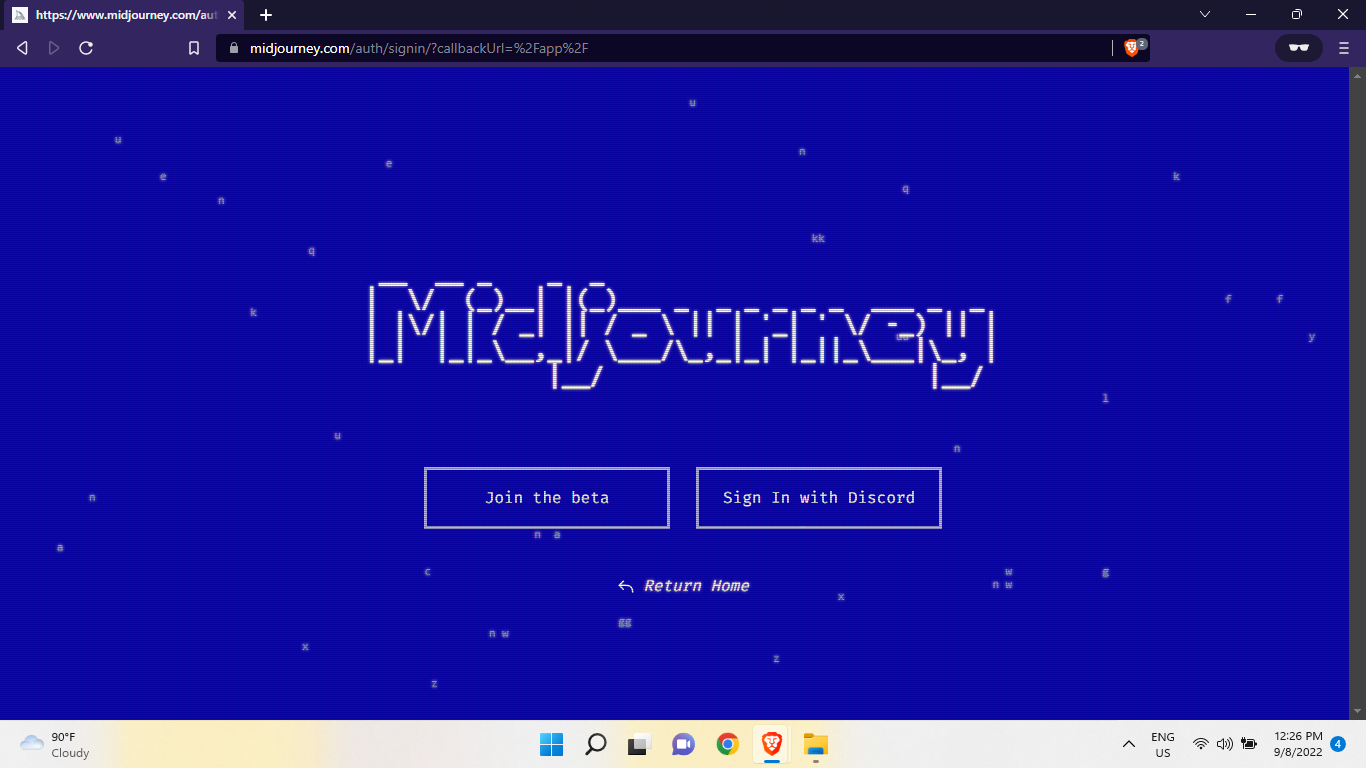Switch the ENG US input language

point(1163,745)
